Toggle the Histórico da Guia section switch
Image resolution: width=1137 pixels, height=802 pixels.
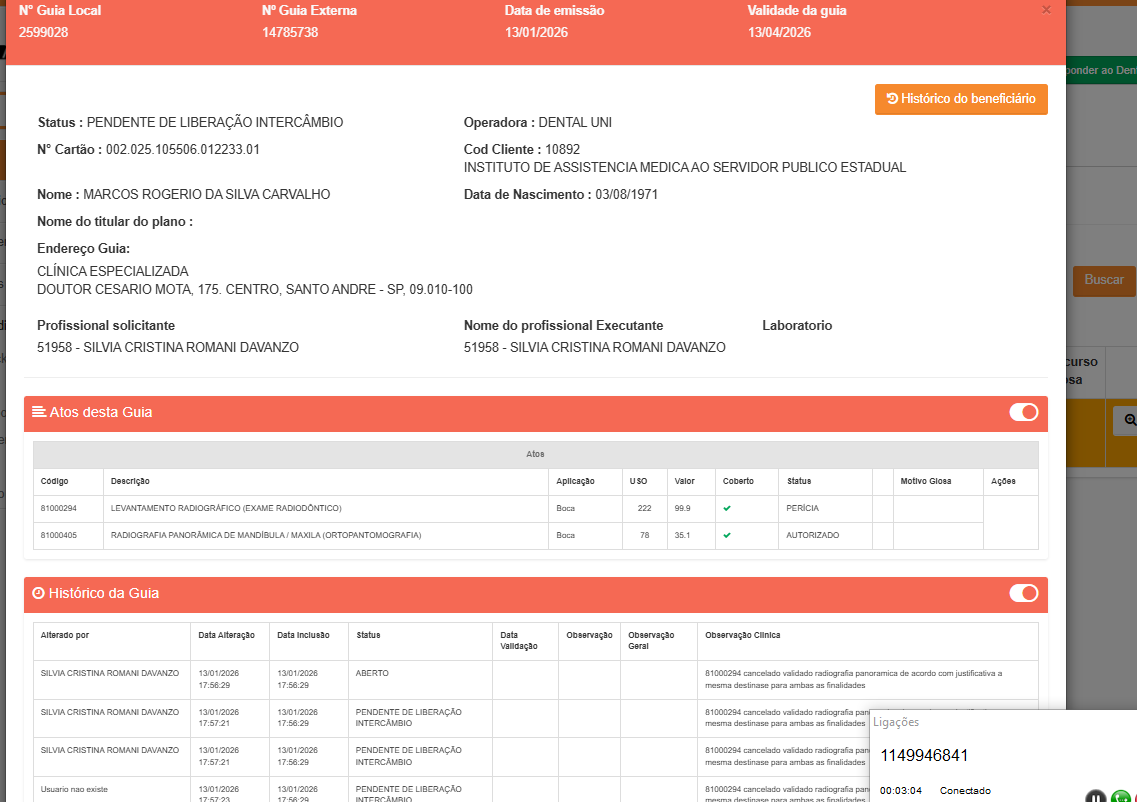[x=1023, y=593]
